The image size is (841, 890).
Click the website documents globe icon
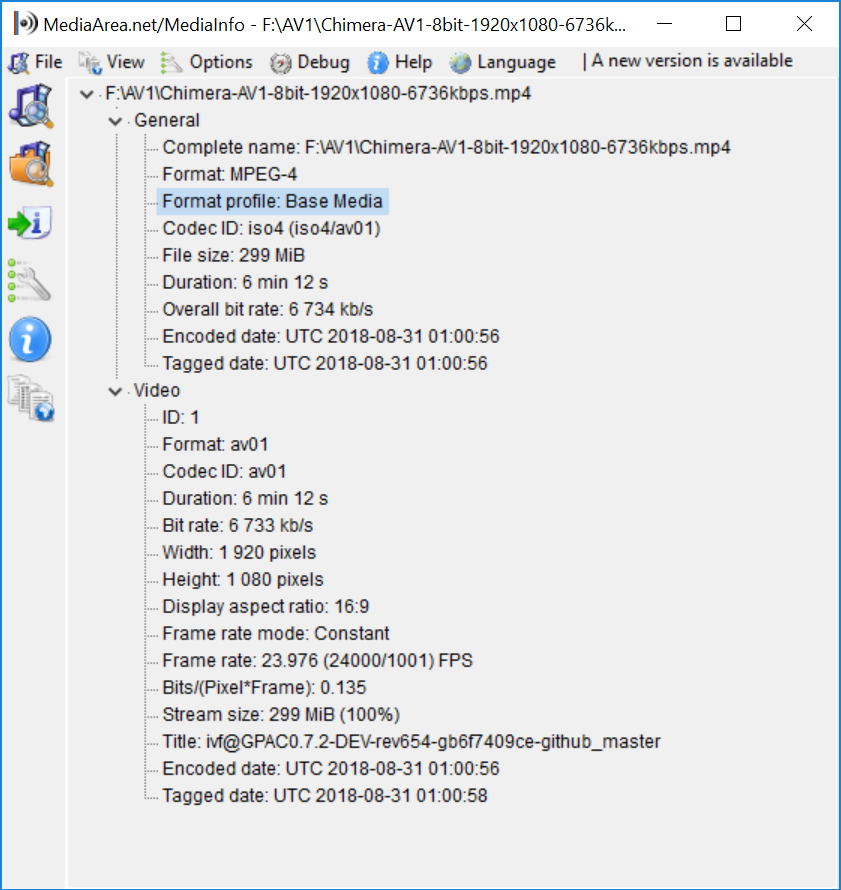[x=31, y=398]
